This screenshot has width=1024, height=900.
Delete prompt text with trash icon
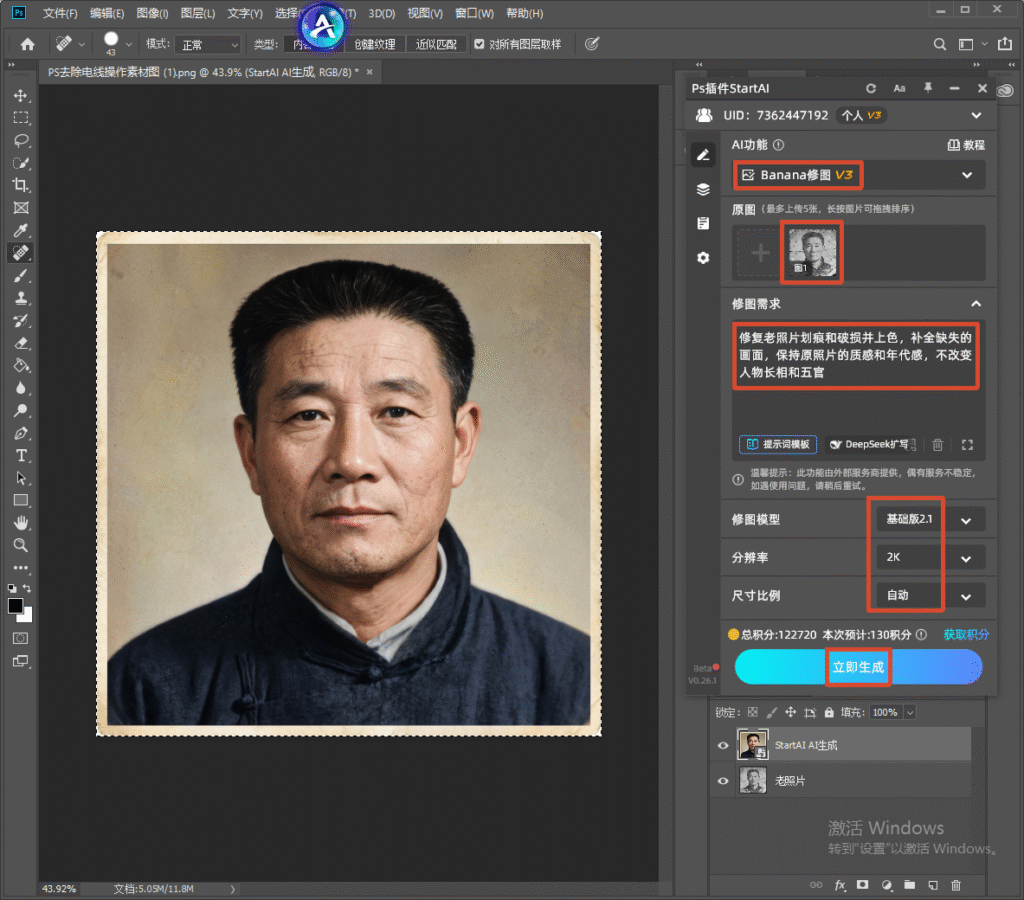click(938, 445)
